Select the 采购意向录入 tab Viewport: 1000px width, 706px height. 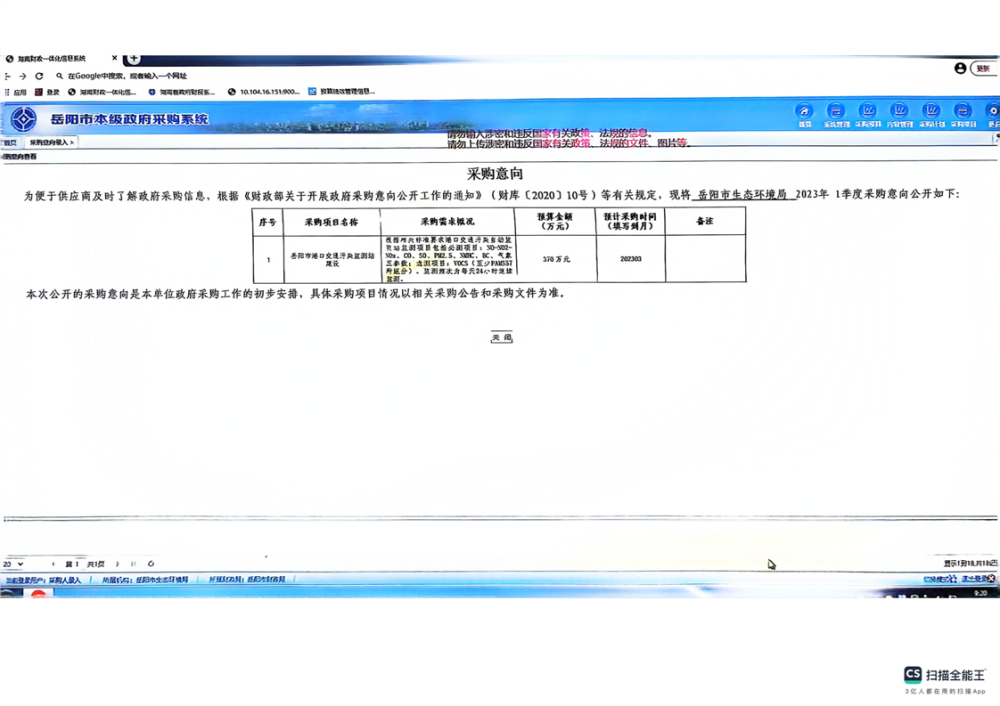48,143
